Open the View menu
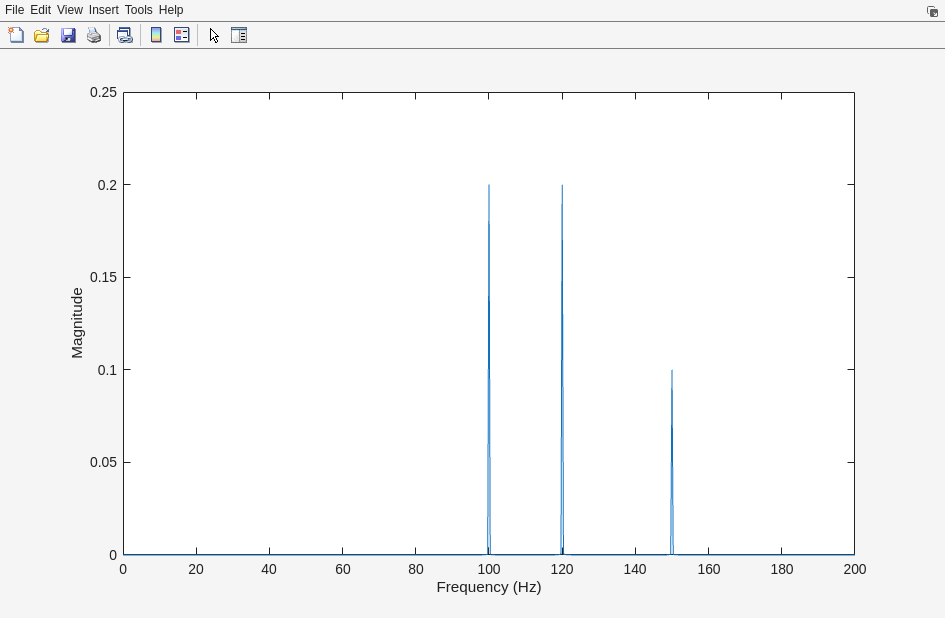This screenshot has width=945, height=618. tap(69, 10)
